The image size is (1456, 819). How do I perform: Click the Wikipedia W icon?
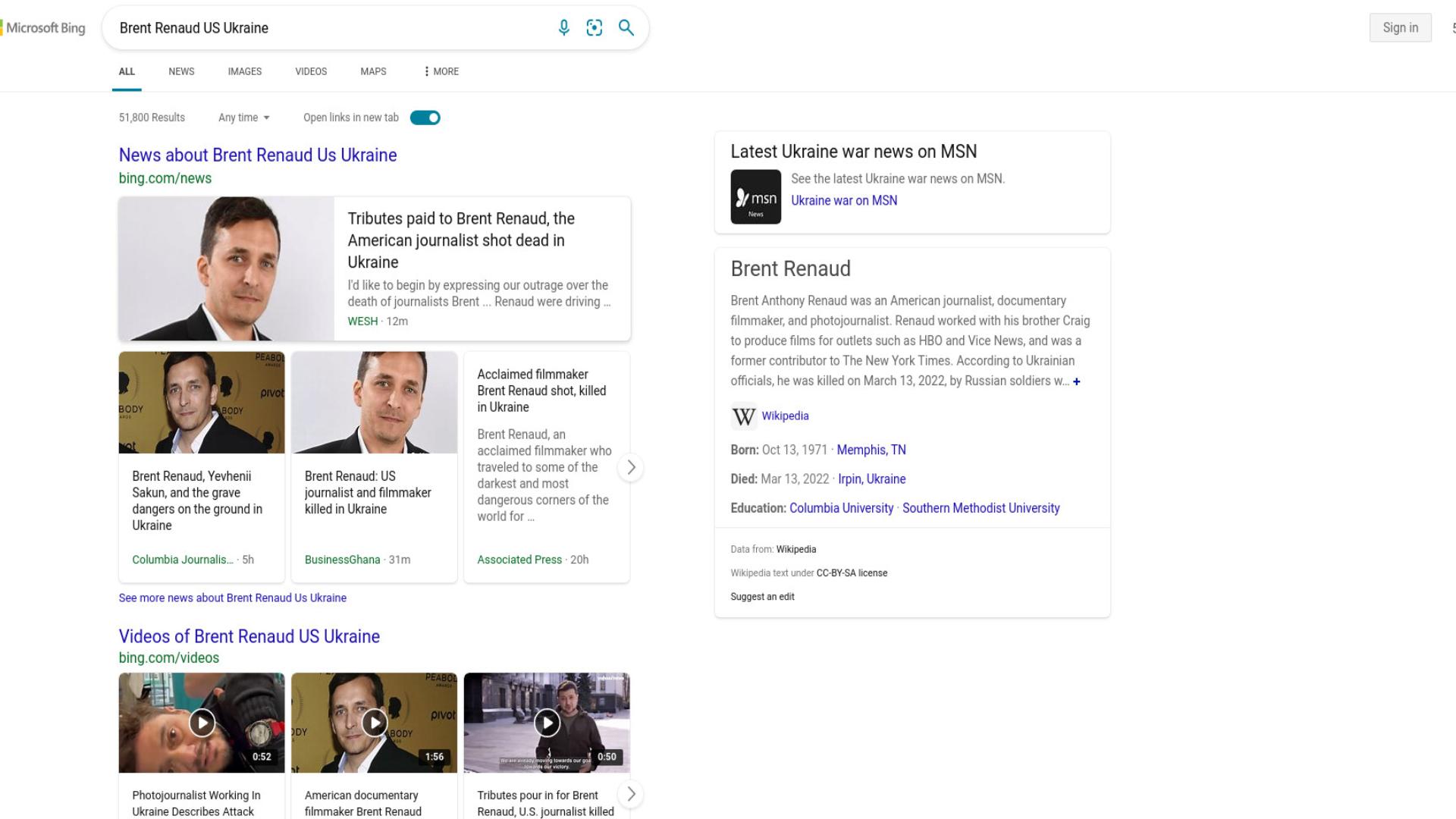tap(743, 416)
